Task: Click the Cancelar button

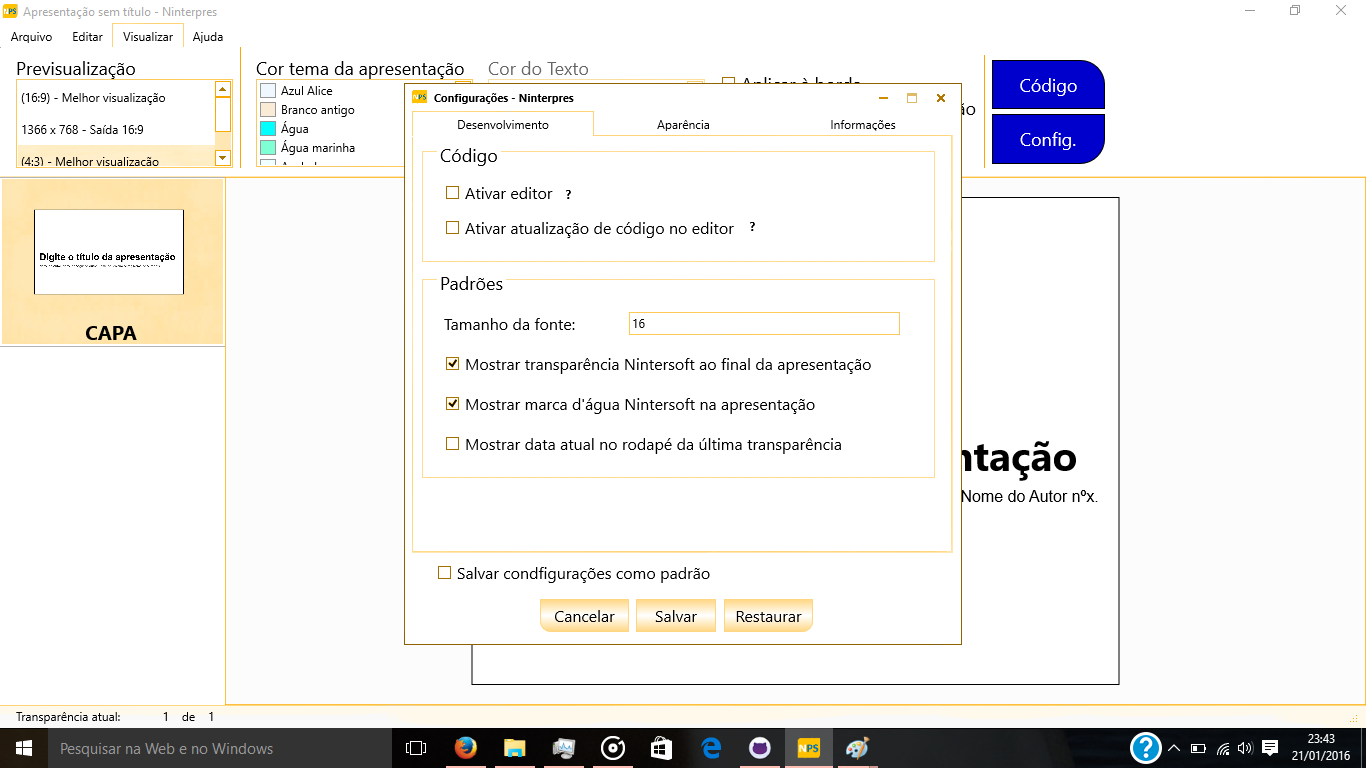Action: click(x=584, y=616)
